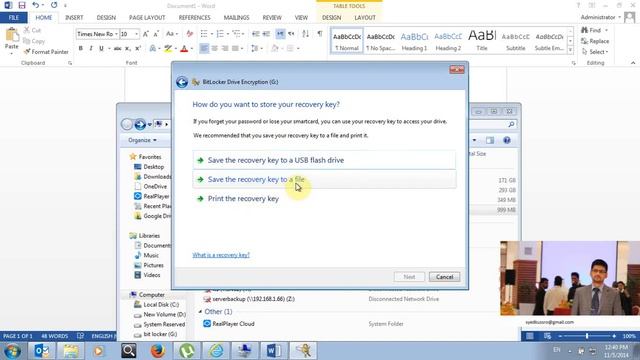Adjust the zoom slider in status bar
Screen dimensions: 640x360
[587, 336]
